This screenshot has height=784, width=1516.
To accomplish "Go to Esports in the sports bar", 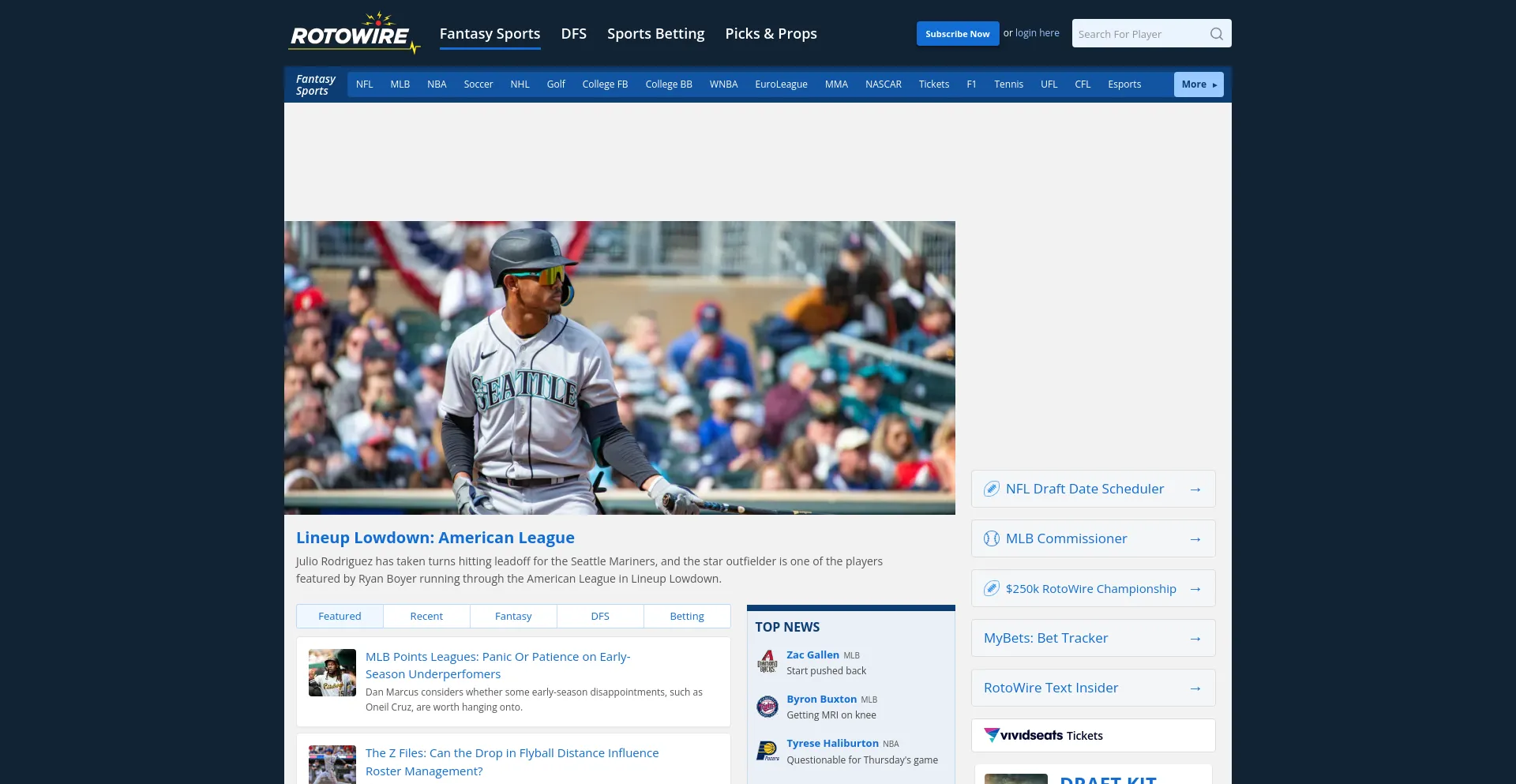I will pos(1124,84).
